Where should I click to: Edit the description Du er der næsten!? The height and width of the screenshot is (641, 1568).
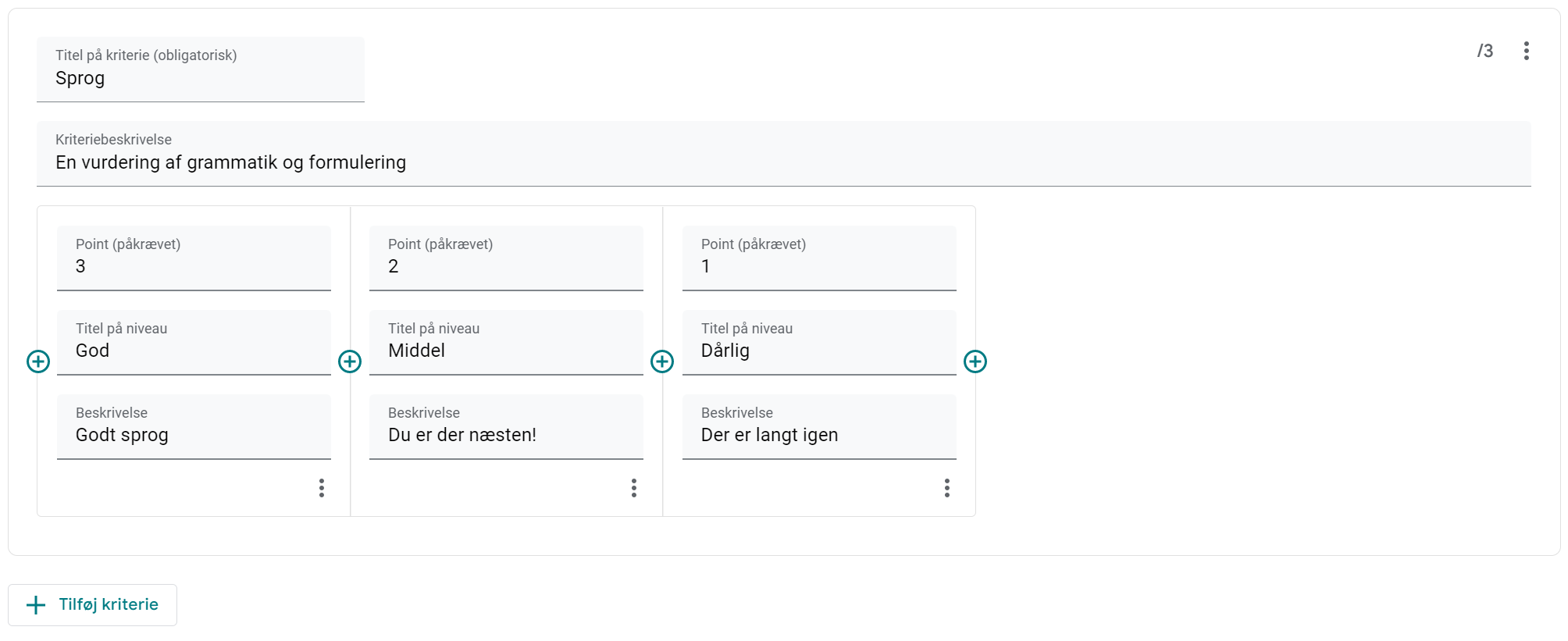tap(506, 435)
